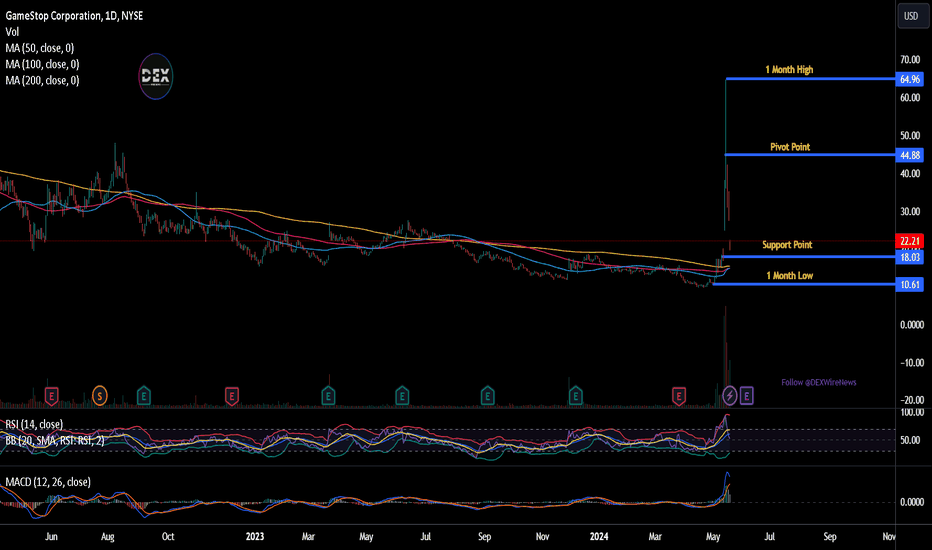Viewport: 932px width, 550px height.
Task: Click the green earnings E marker before 2024
Action: 575,396
